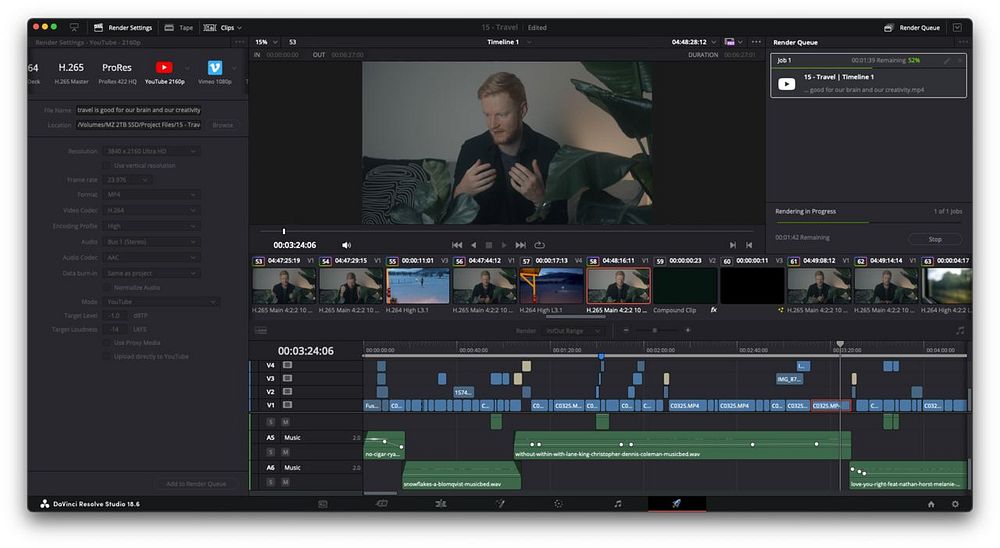1000x548 pixels.
Task: Solo the A6 Music track
Action: pos(270,482)
